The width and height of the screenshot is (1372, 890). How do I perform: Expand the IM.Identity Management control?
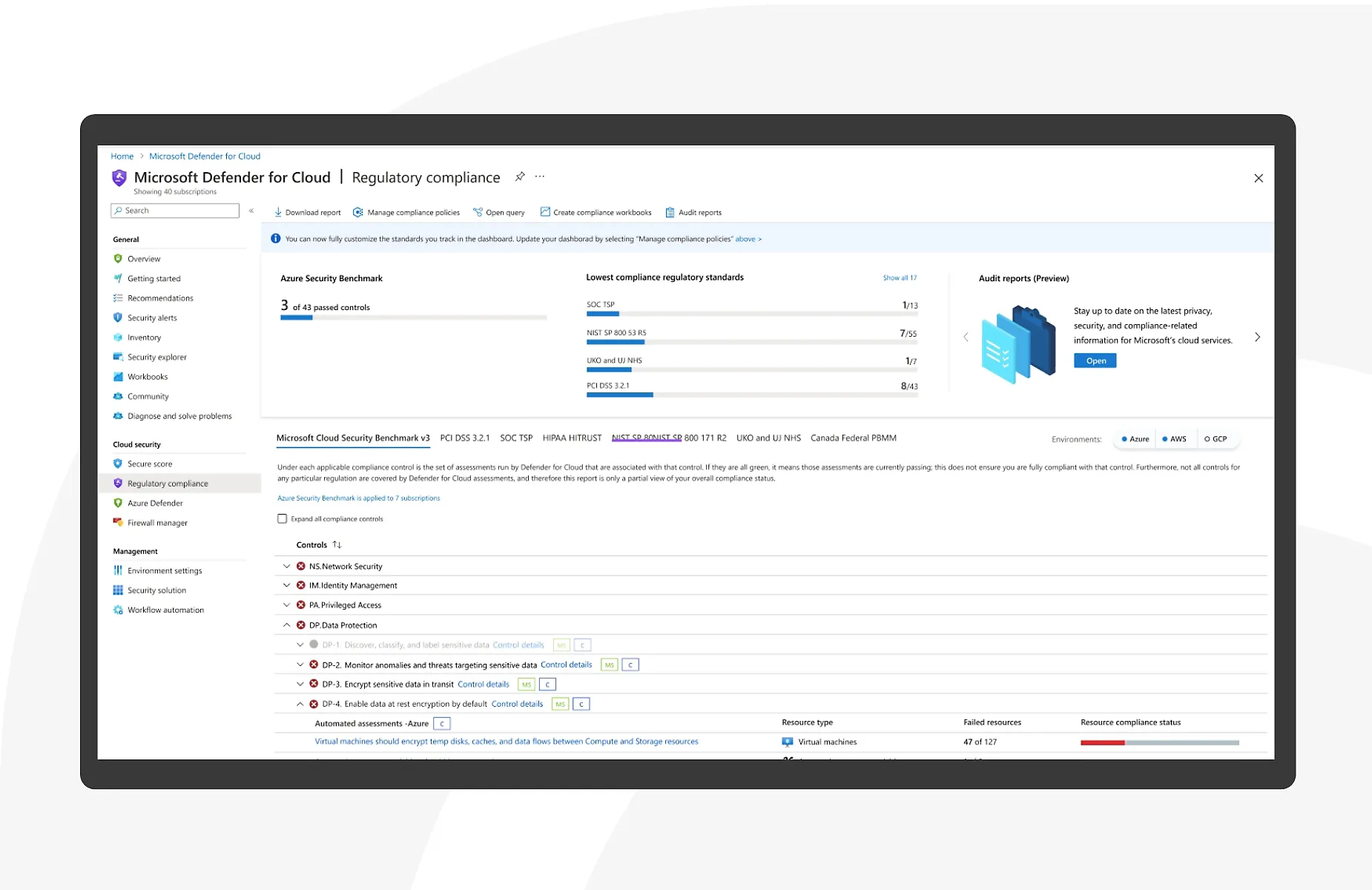(287, 585)
